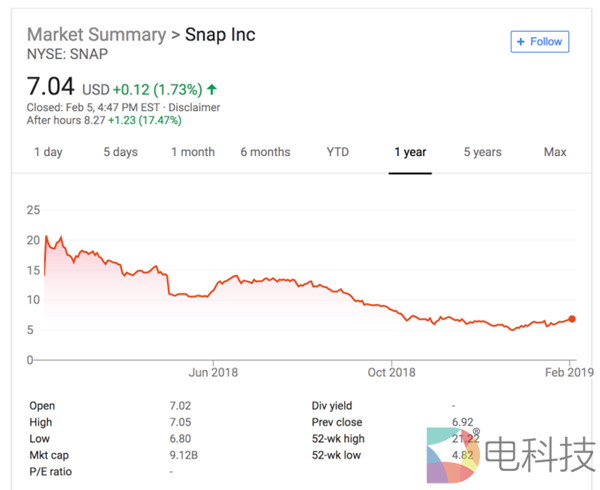Select the YTD range tab

pos(338,152)
